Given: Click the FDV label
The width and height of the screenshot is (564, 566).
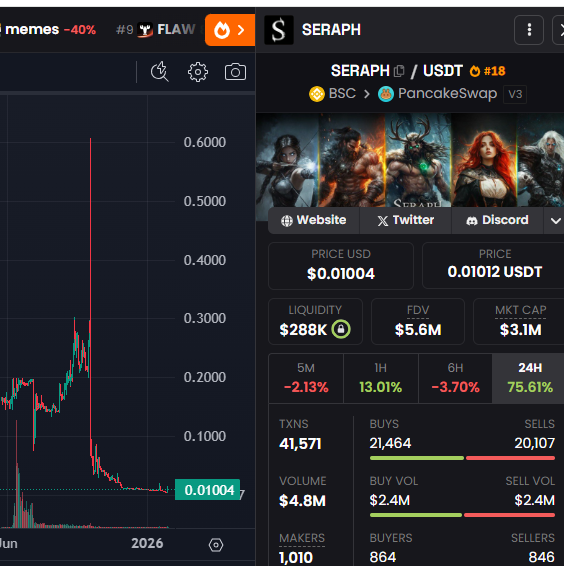Looking at the screenshot, I should (x=418, y=310).
